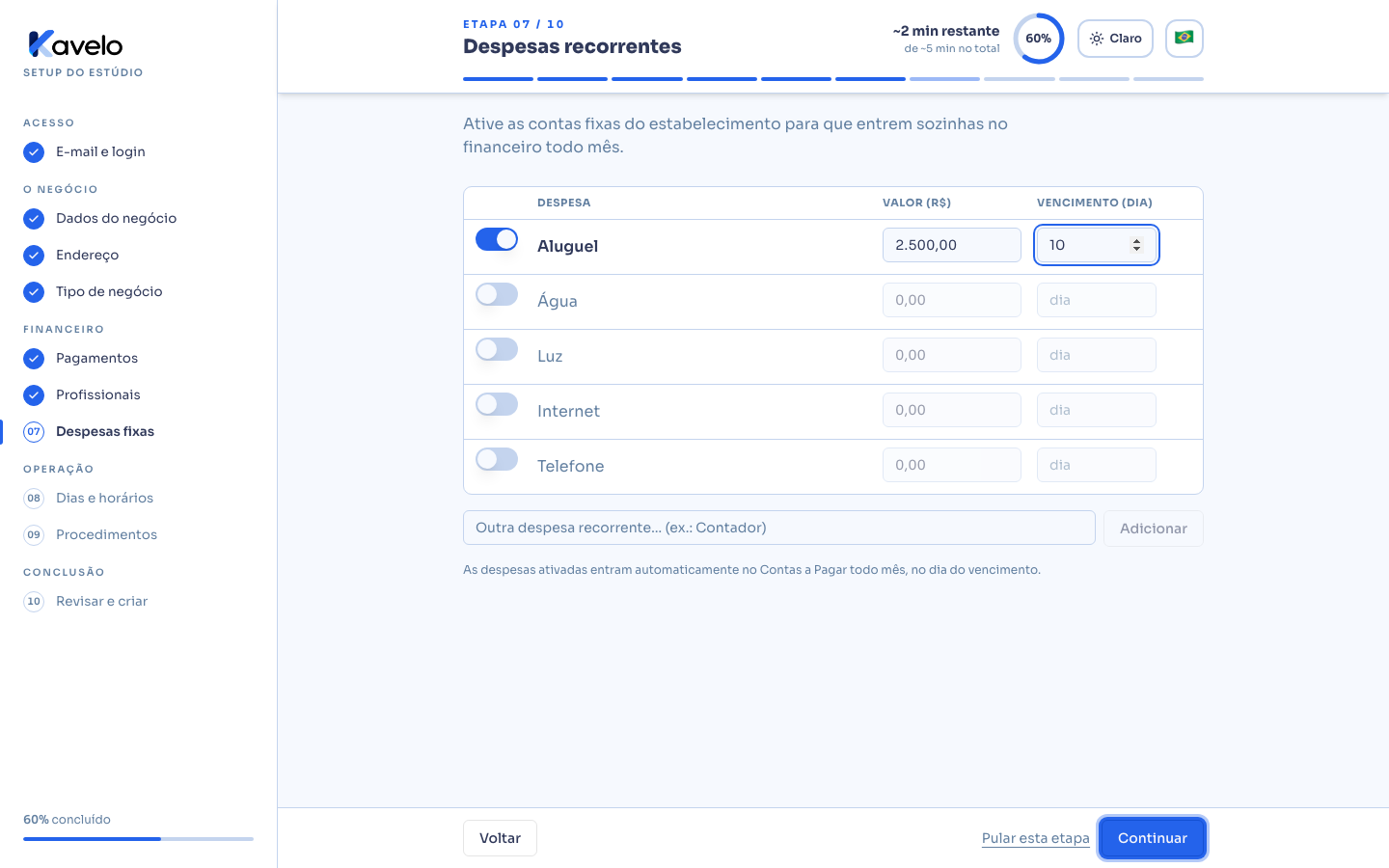The image size is (1389, 868).
Task: Click Pular esta etapa link
Action: coord(1036,838)
